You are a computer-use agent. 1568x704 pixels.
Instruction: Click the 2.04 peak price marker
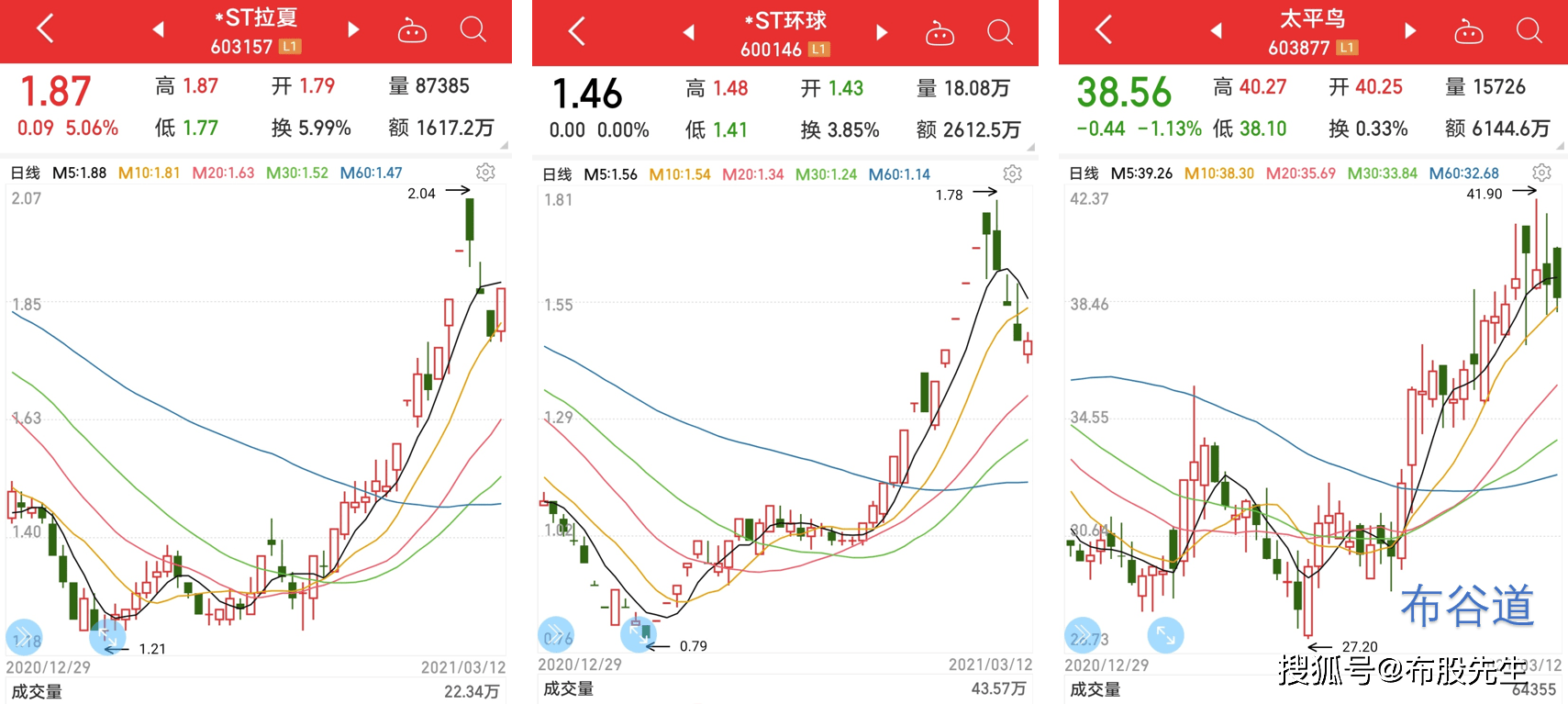421,194
